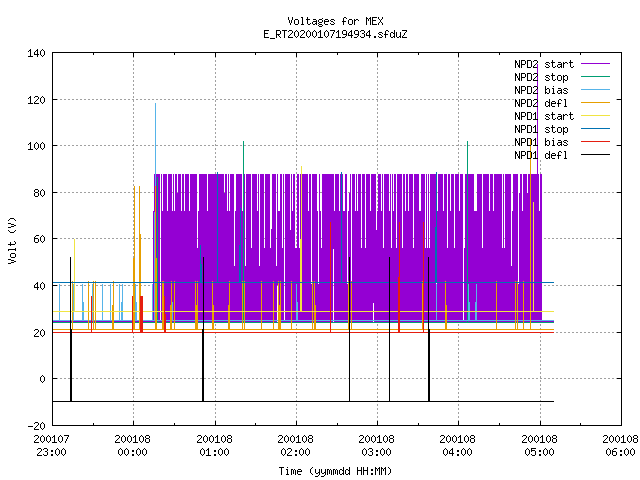Click the x-axis label 200108 06:00
Image resolution: width=640 pixels, height=480 pixels.
point(620,446)
